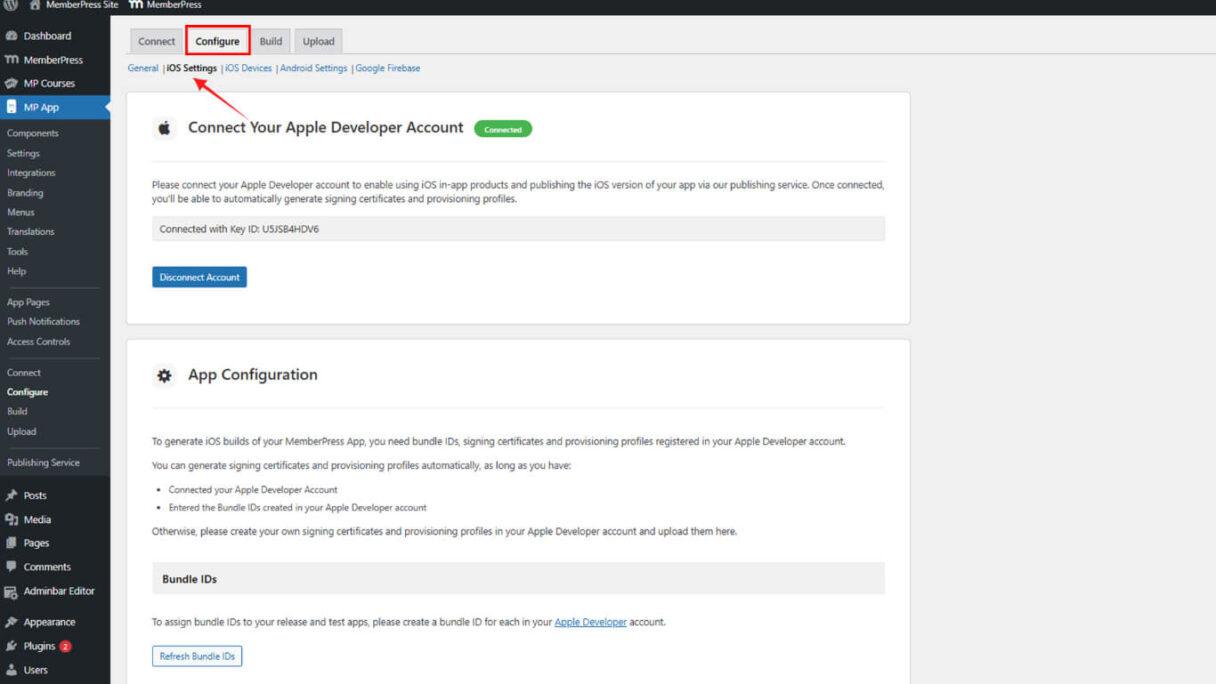Screen dimensions: 1216x684
Task: Select the Dashboard gauge icon in the sidebar
Action: point(13,35)
